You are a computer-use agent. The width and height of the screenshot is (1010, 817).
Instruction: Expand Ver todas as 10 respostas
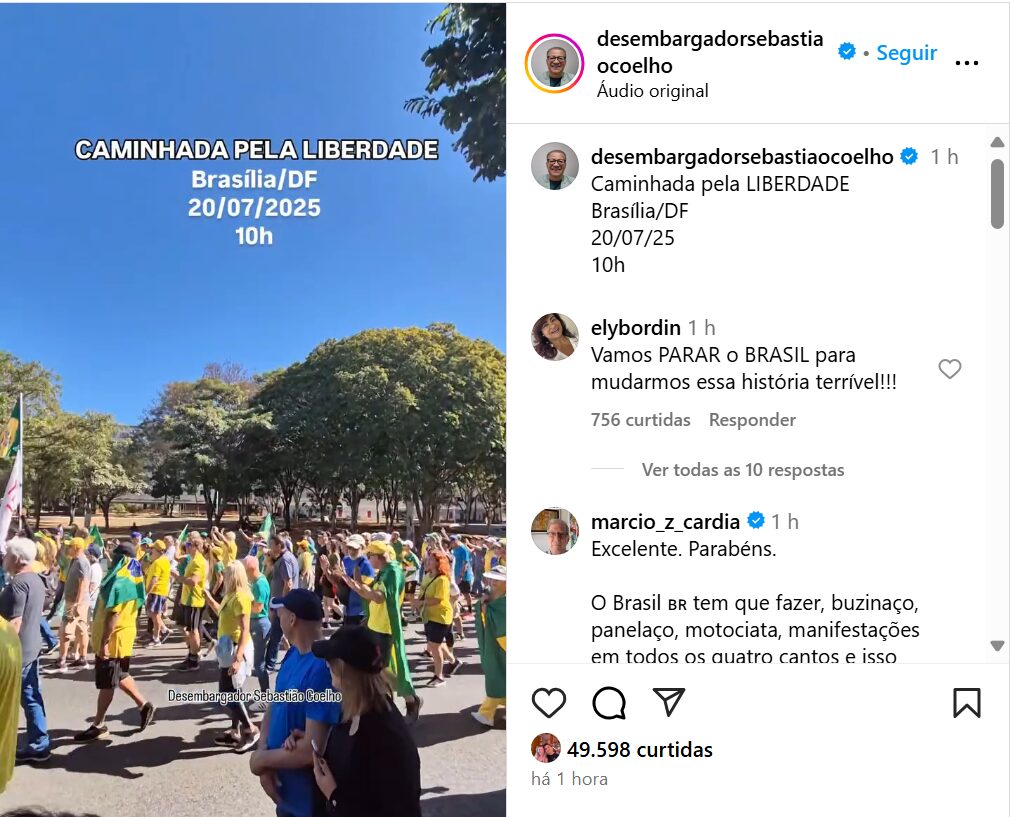point(743,470)
